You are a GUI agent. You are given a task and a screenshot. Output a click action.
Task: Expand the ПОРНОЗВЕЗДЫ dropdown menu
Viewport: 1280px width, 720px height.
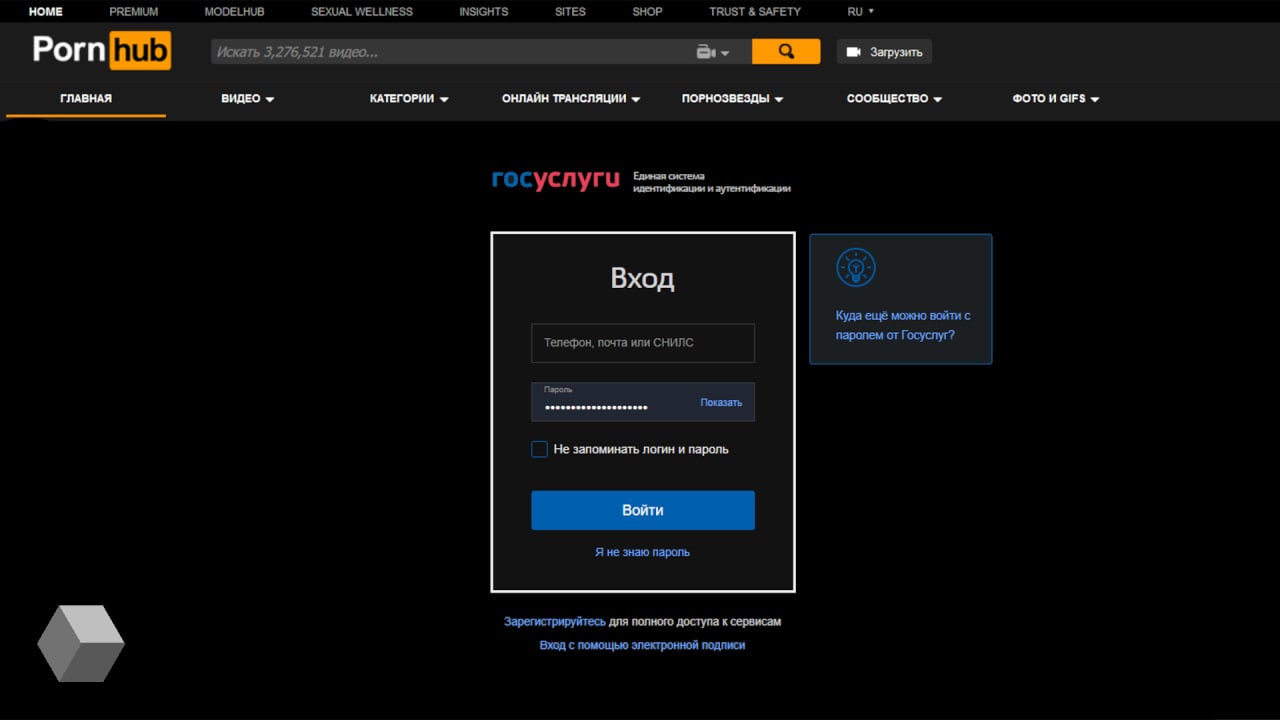pos(732,99)
